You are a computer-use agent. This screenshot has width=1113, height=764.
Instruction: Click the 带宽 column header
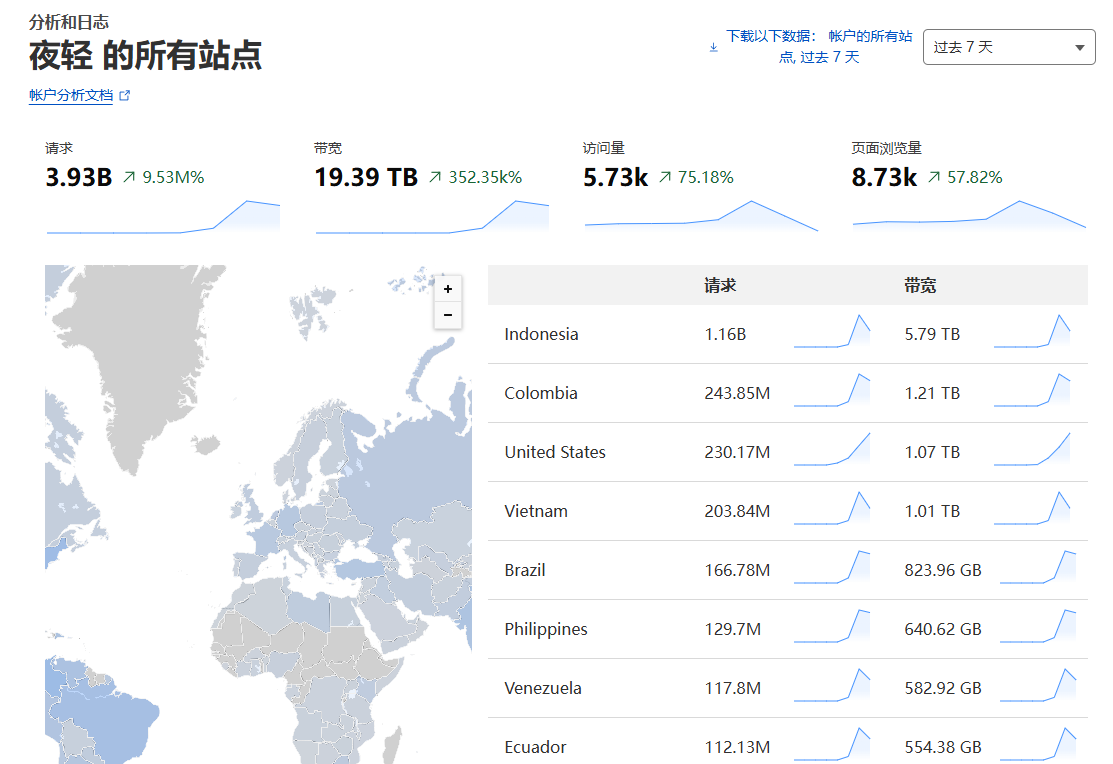(x=920, y=285)
